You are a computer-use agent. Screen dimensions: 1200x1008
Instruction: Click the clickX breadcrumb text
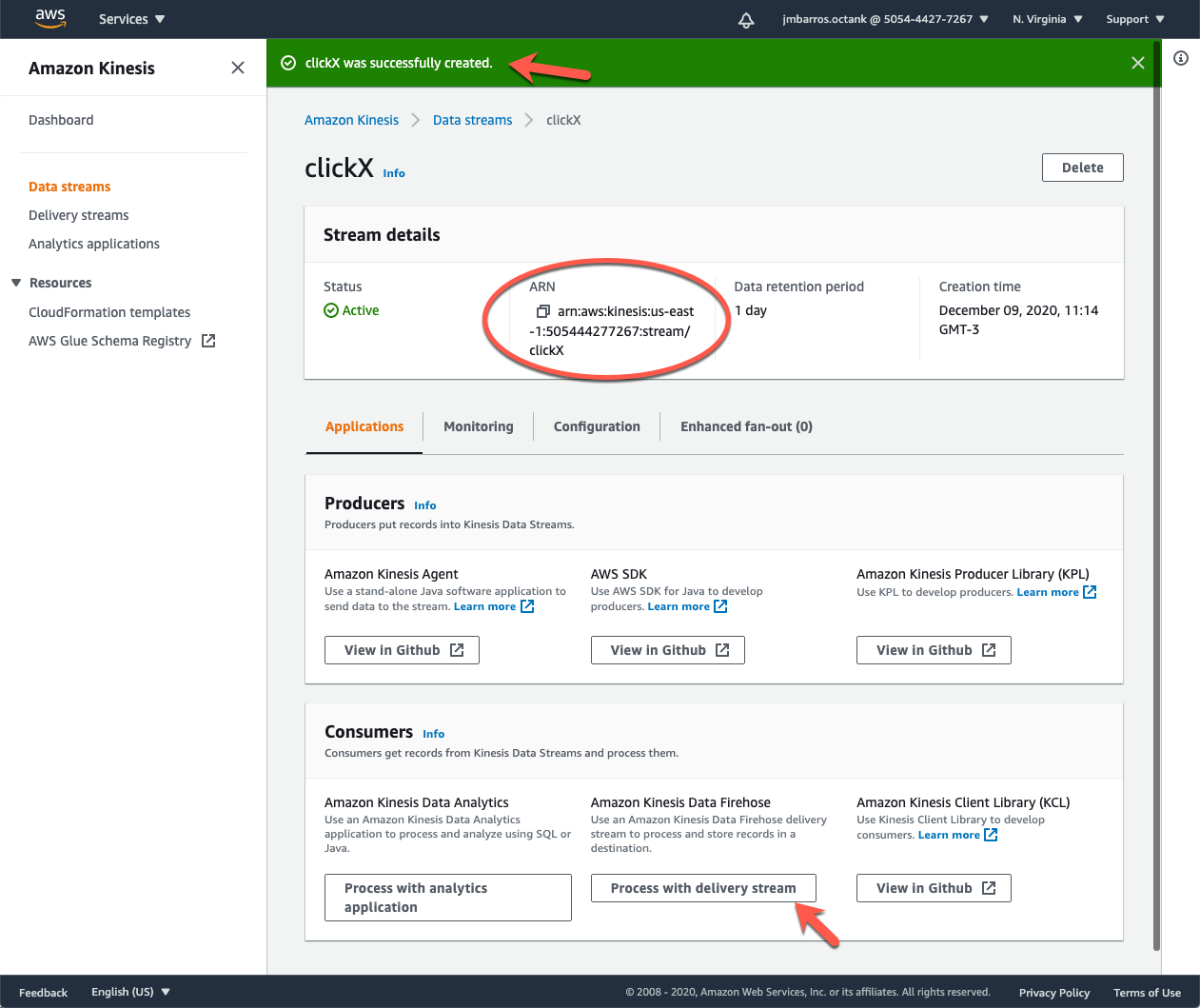(563, 120)
